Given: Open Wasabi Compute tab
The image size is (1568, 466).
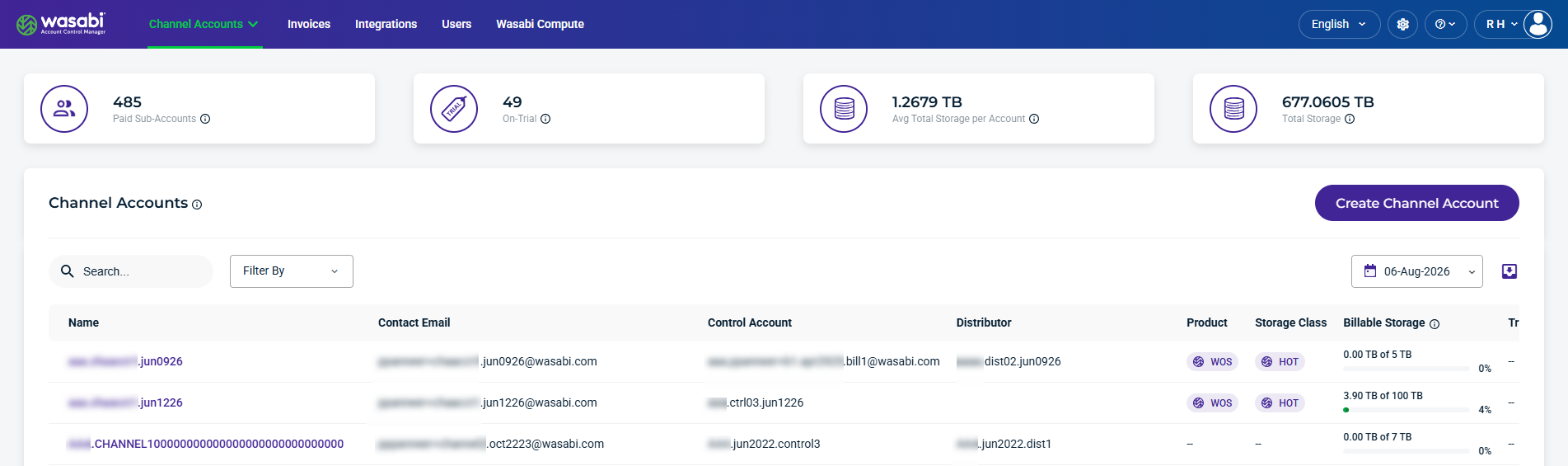Looking at the screenshot, I should pyautogui.click(x=540, y=24).
